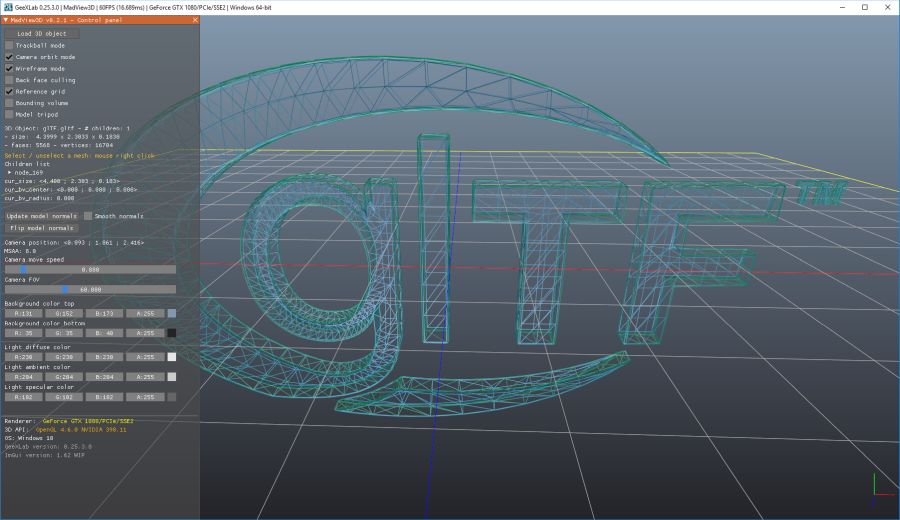The image size is (900, 520).
Task: Collapse the MadView3D control panel triangle
Action: 6,20
